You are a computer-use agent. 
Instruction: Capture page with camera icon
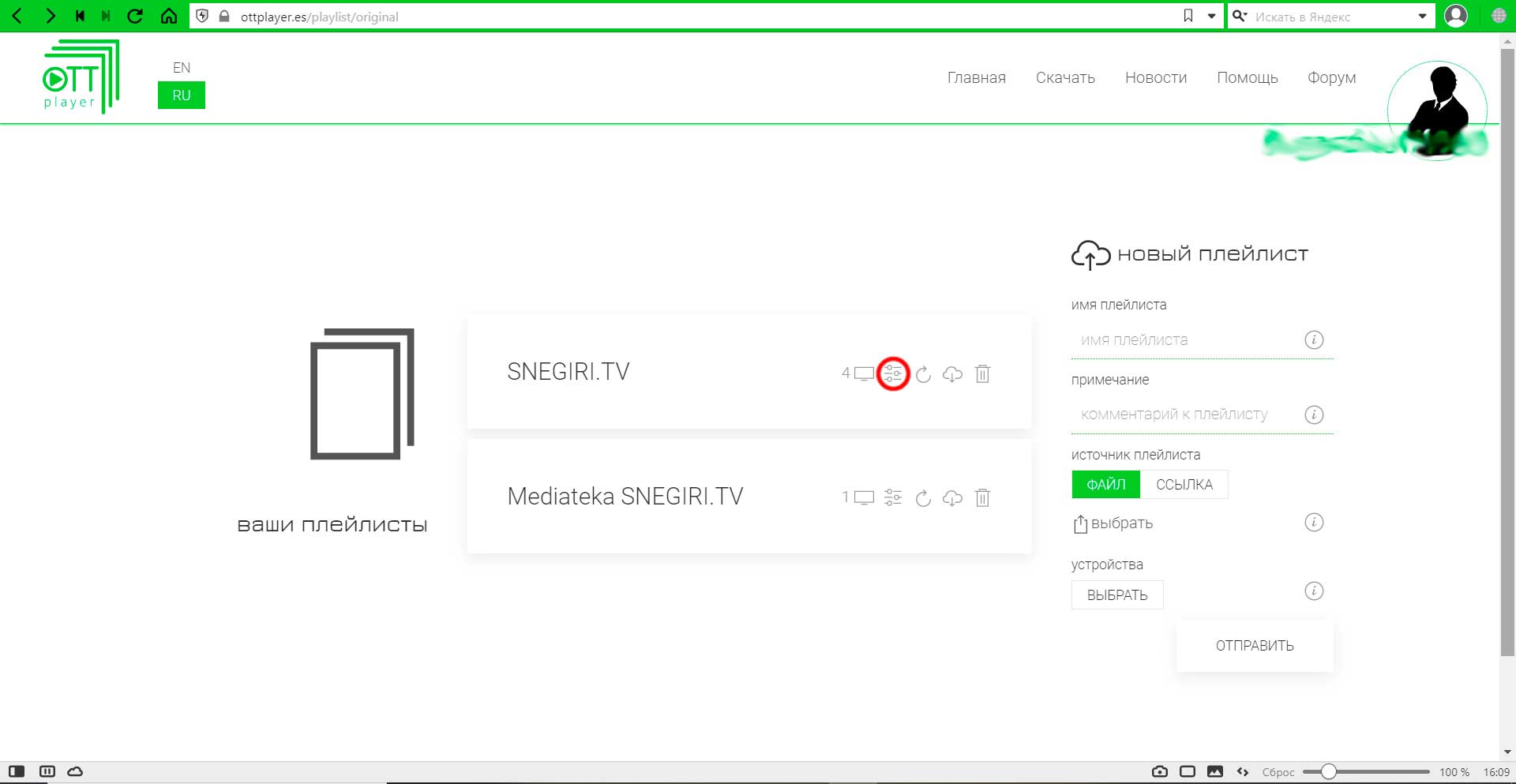pos(1160,771)
